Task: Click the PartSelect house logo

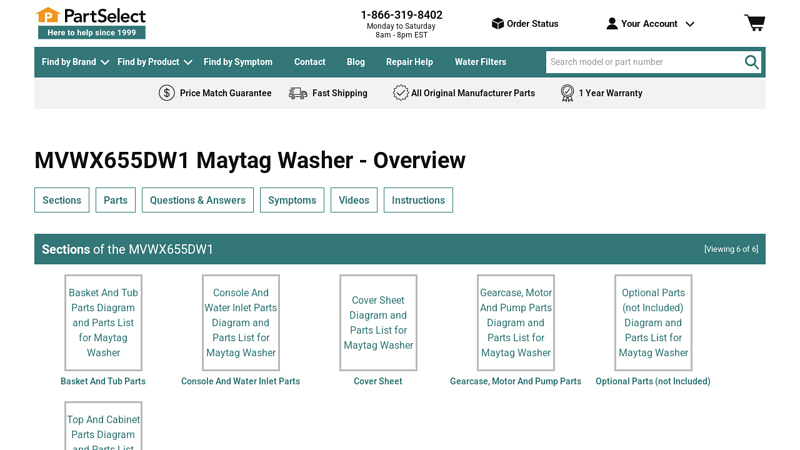Action: pos(48,15)
